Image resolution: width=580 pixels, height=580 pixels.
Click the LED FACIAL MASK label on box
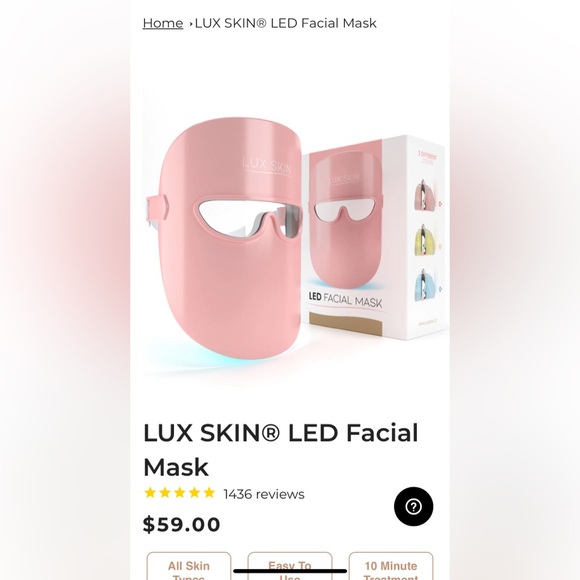click(x=345, y=300)
